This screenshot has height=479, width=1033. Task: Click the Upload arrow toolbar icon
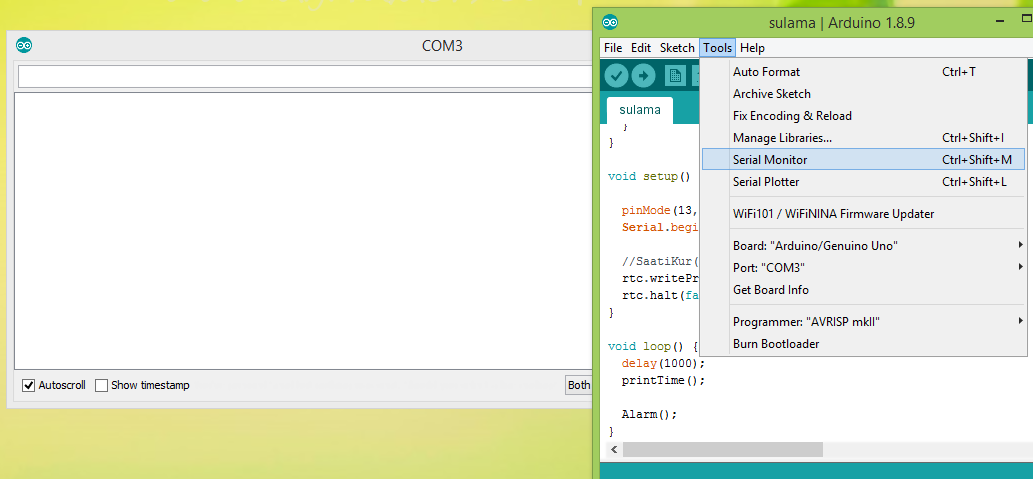643,75
